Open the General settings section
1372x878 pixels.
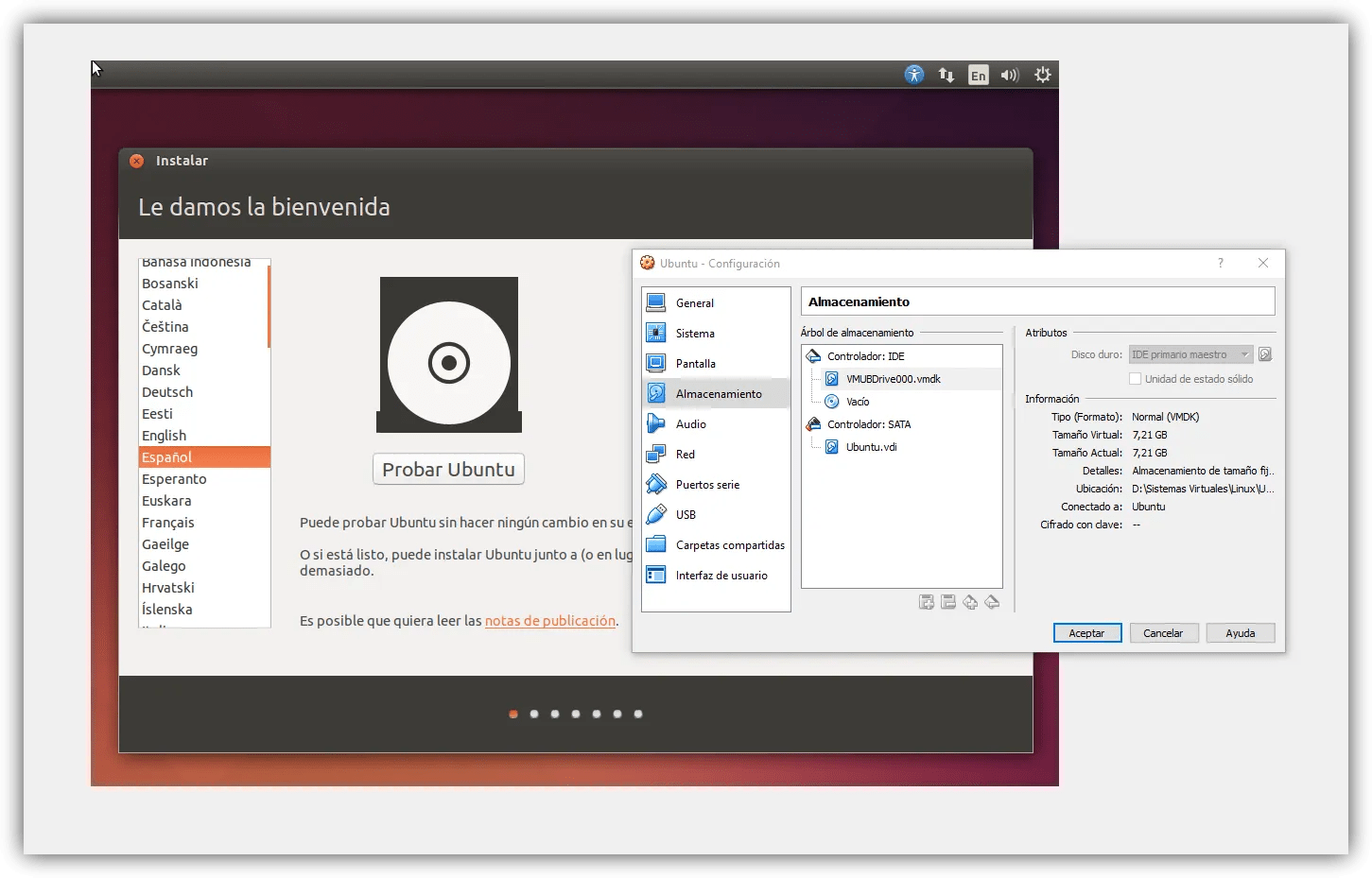coord(694,302)
